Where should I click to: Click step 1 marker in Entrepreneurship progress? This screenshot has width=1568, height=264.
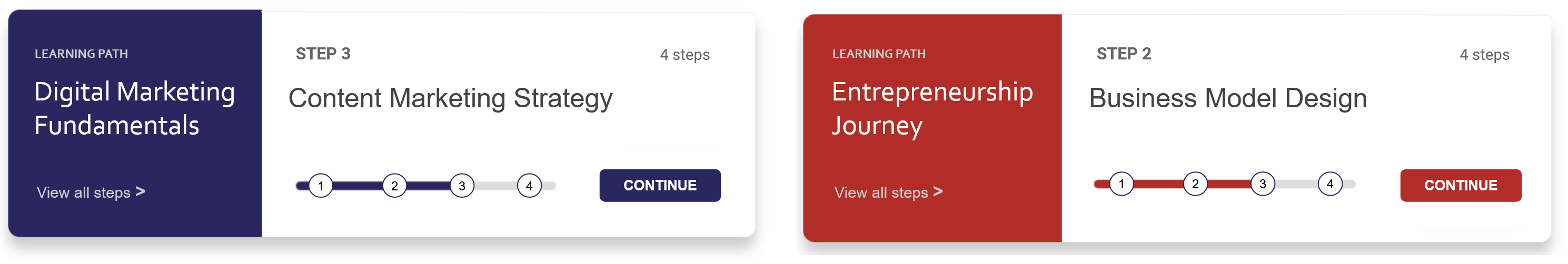point(1121,184)
